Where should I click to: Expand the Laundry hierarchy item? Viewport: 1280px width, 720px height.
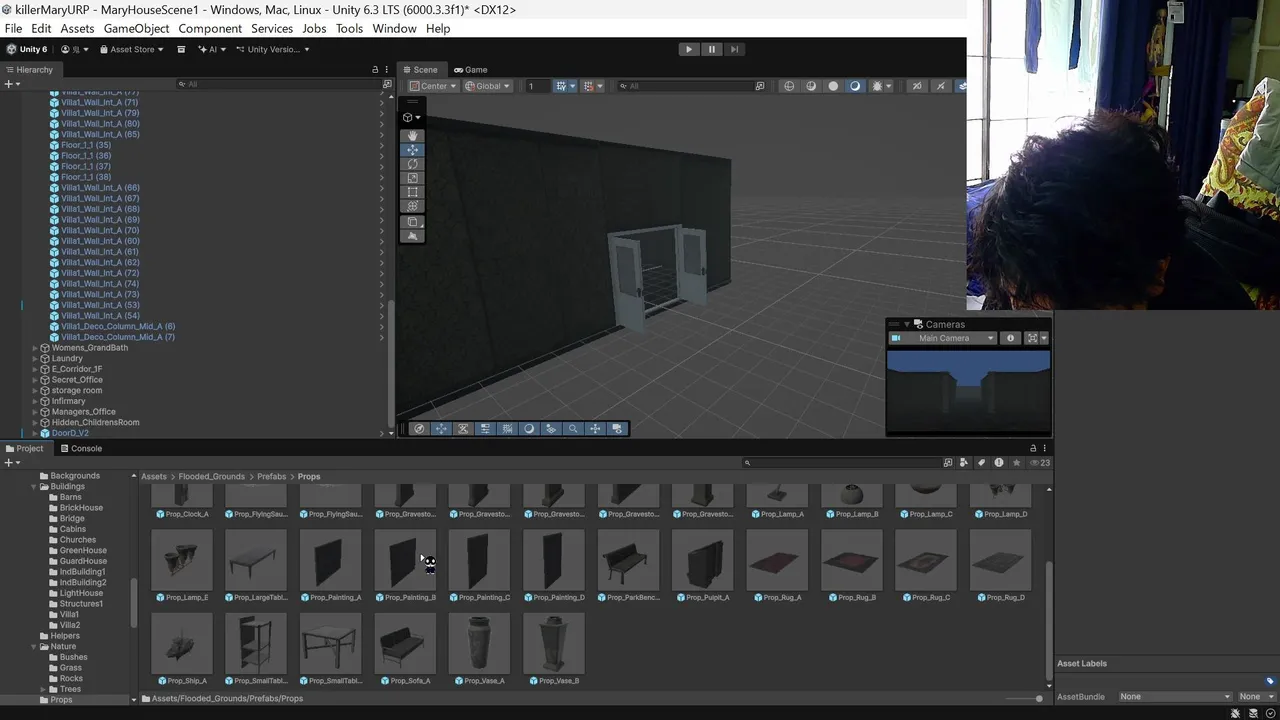tap(35, 358)
